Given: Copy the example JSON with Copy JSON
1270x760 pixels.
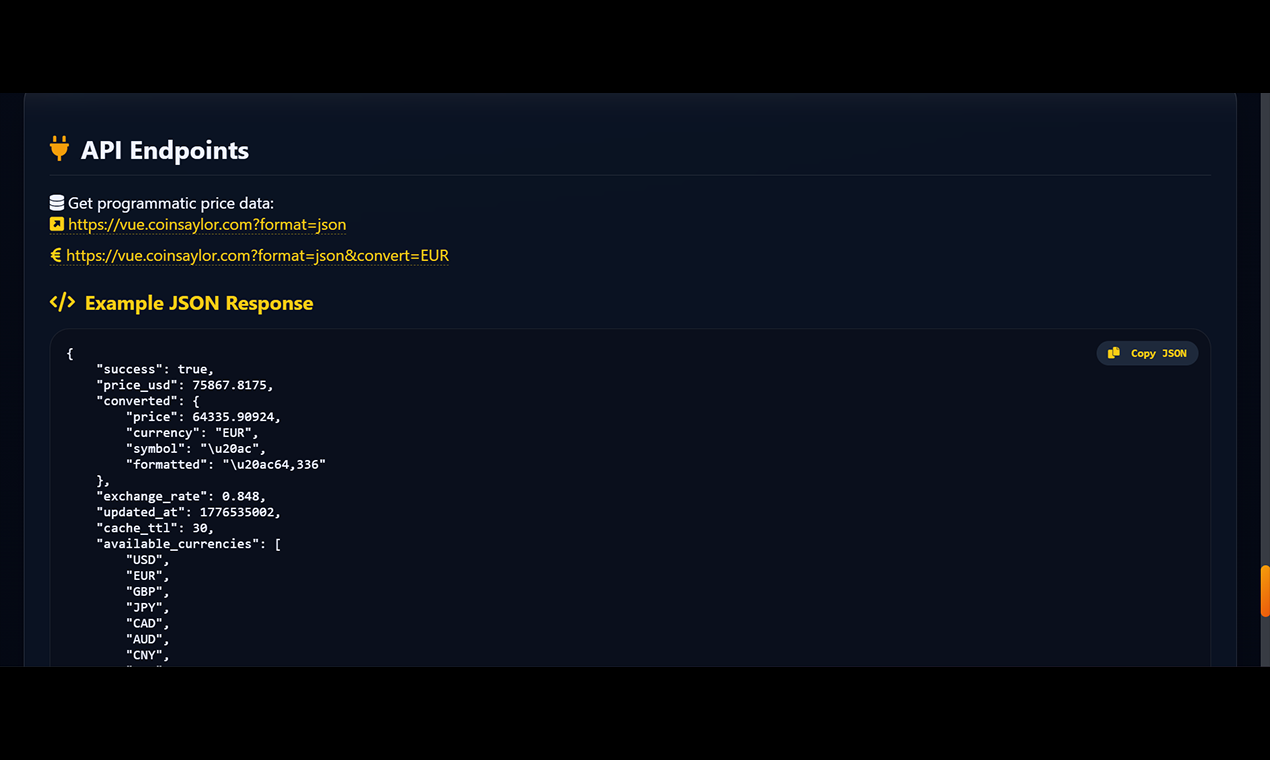Looking at the screenshot, I should click(x=1147, y=353).
